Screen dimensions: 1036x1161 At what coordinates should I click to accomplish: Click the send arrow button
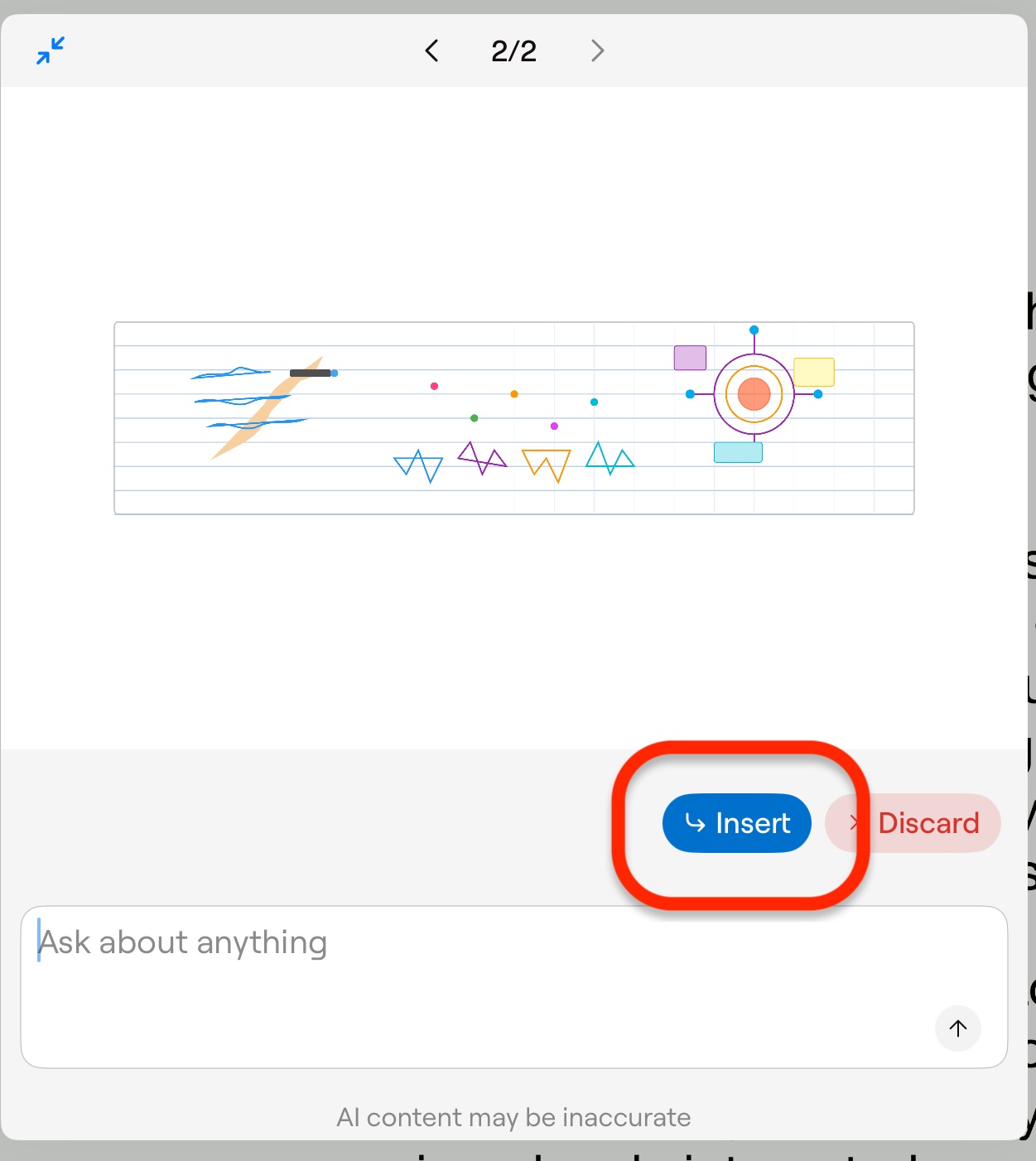click(x=957, y=1028)
